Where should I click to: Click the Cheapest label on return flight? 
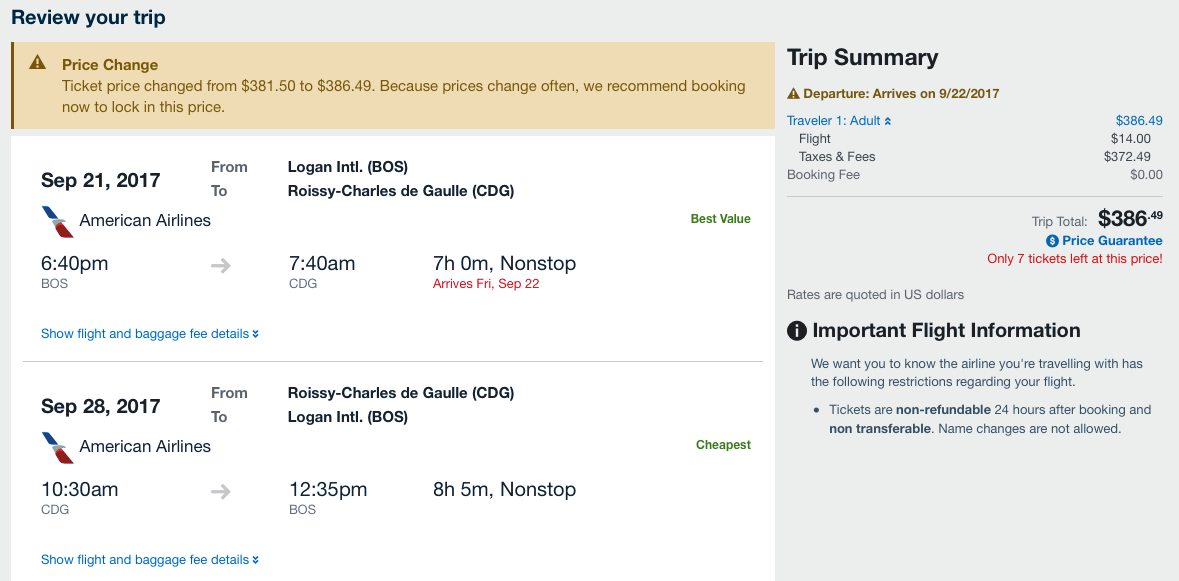(x=723, y=445)
